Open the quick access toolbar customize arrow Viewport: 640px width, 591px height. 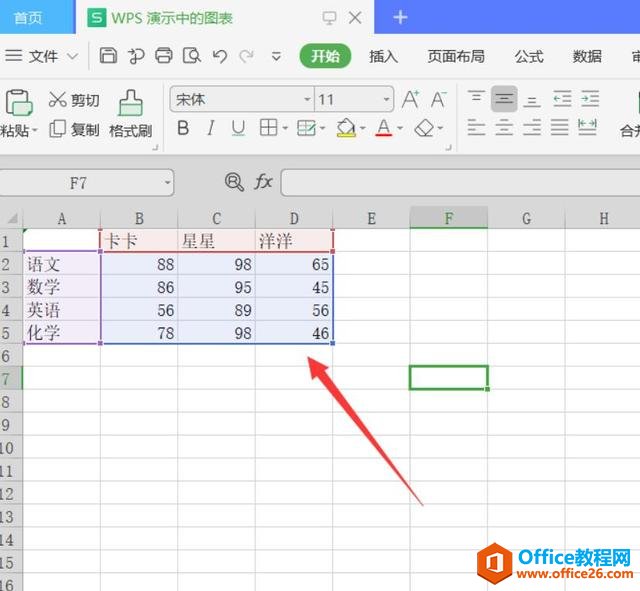[276, 56]
